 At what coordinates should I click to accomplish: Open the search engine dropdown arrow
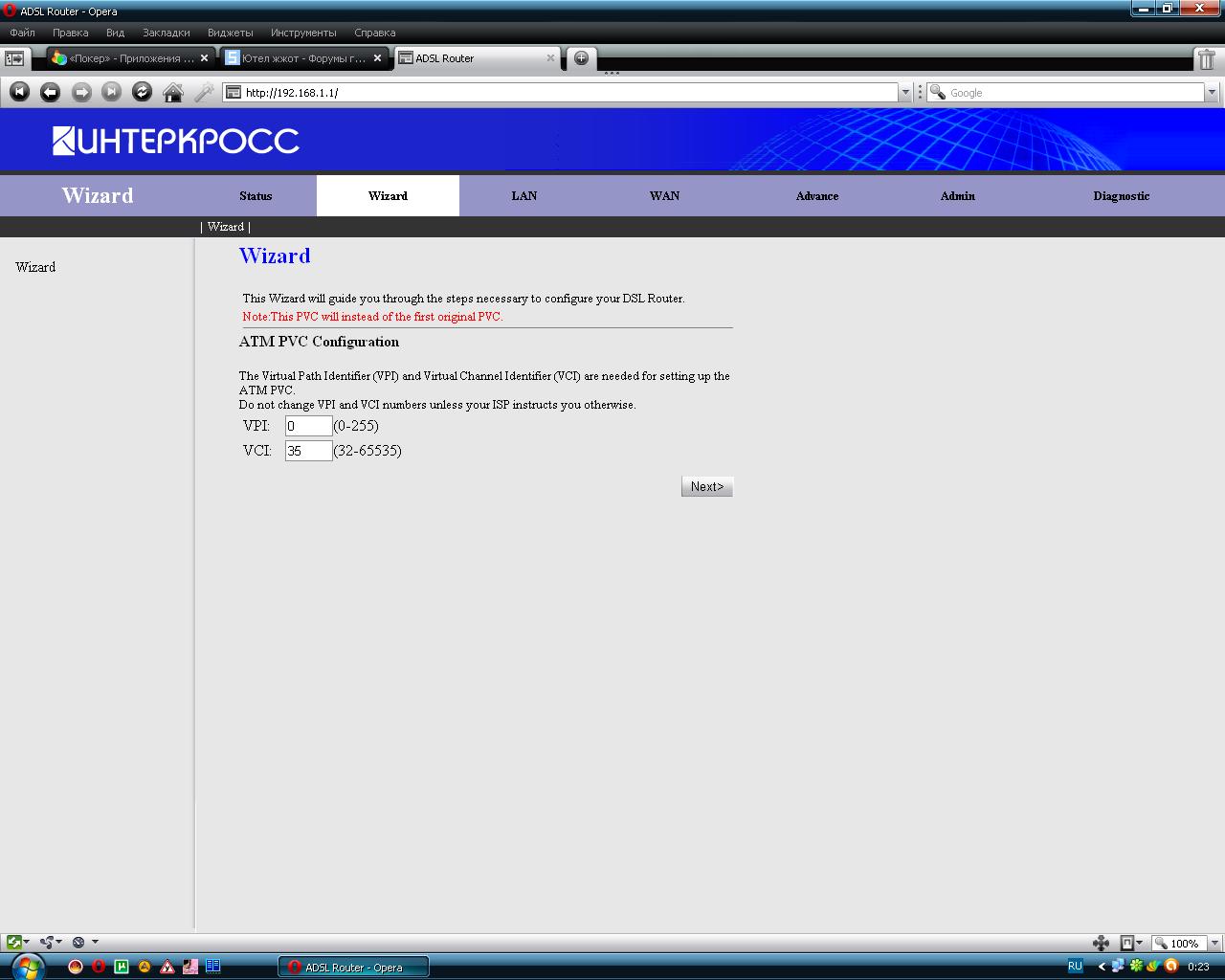1212,93
